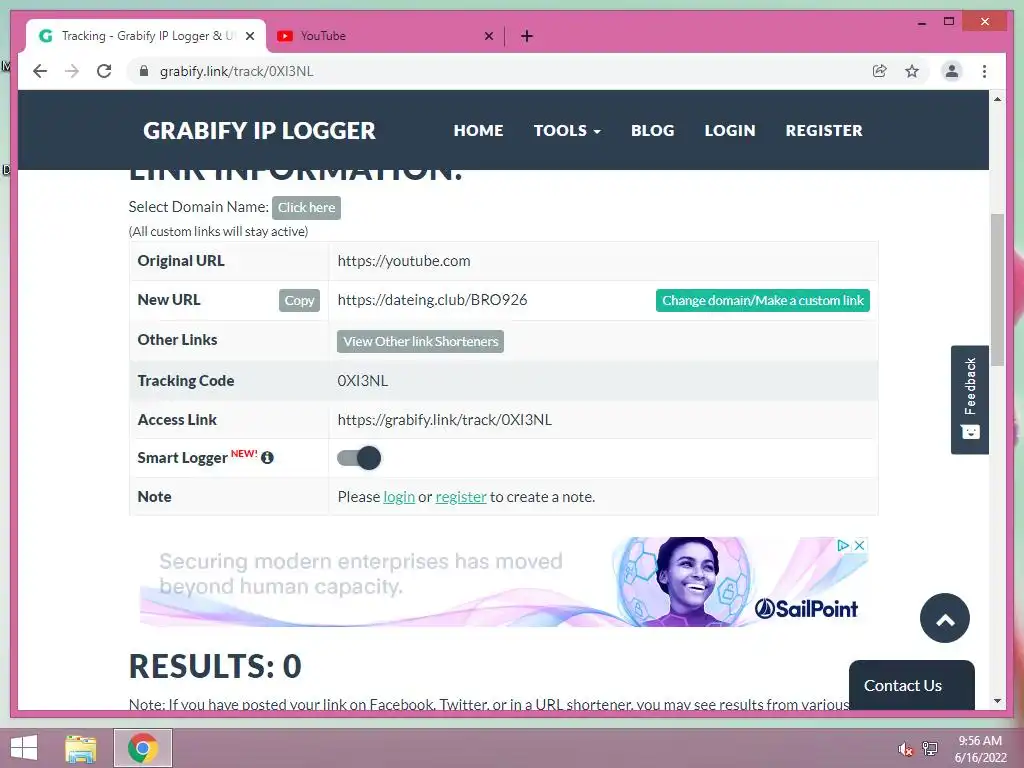Open the BLOG nav item
Screen dimensions: 1024x768
coord(652,131)
